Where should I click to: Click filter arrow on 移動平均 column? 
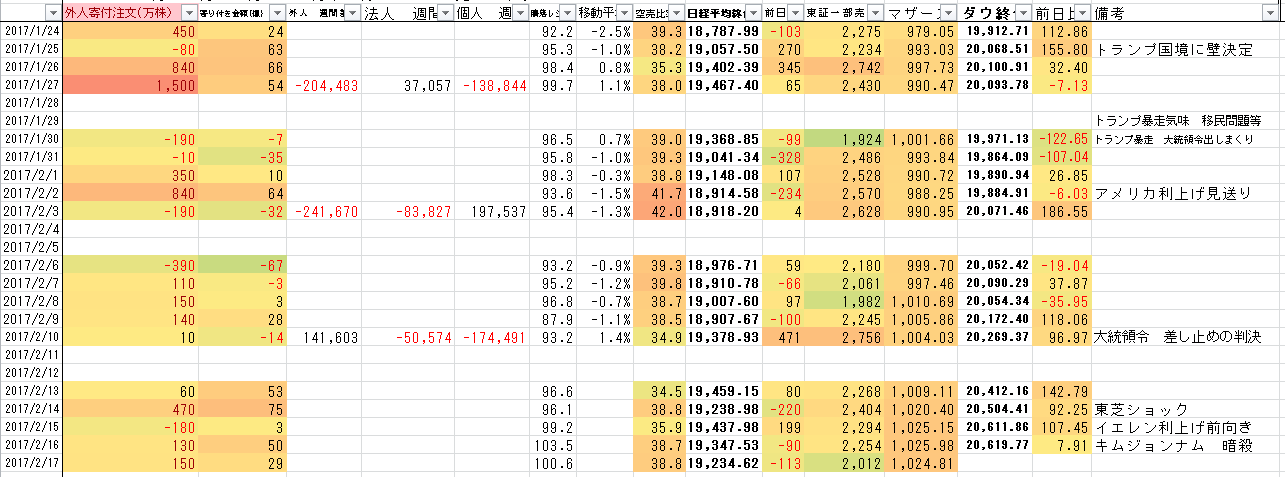[x=623, y=14]
